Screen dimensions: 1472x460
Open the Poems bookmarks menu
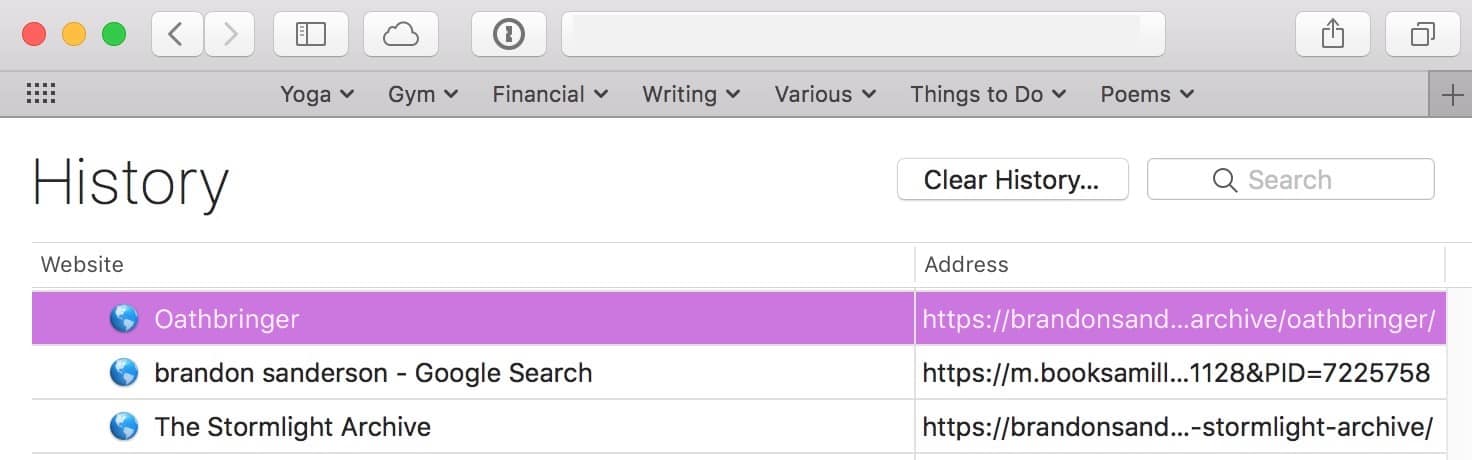coord(1147,94)
